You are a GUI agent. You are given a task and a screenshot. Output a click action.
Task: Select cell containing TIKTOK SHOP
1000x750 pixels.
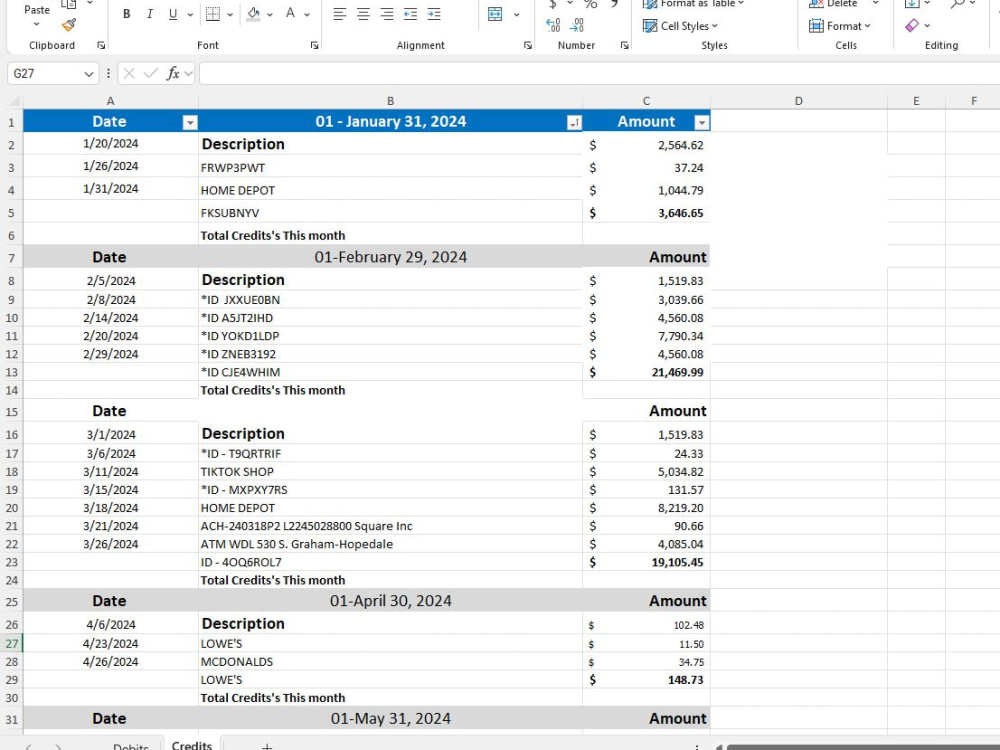(x=390, y=472)
